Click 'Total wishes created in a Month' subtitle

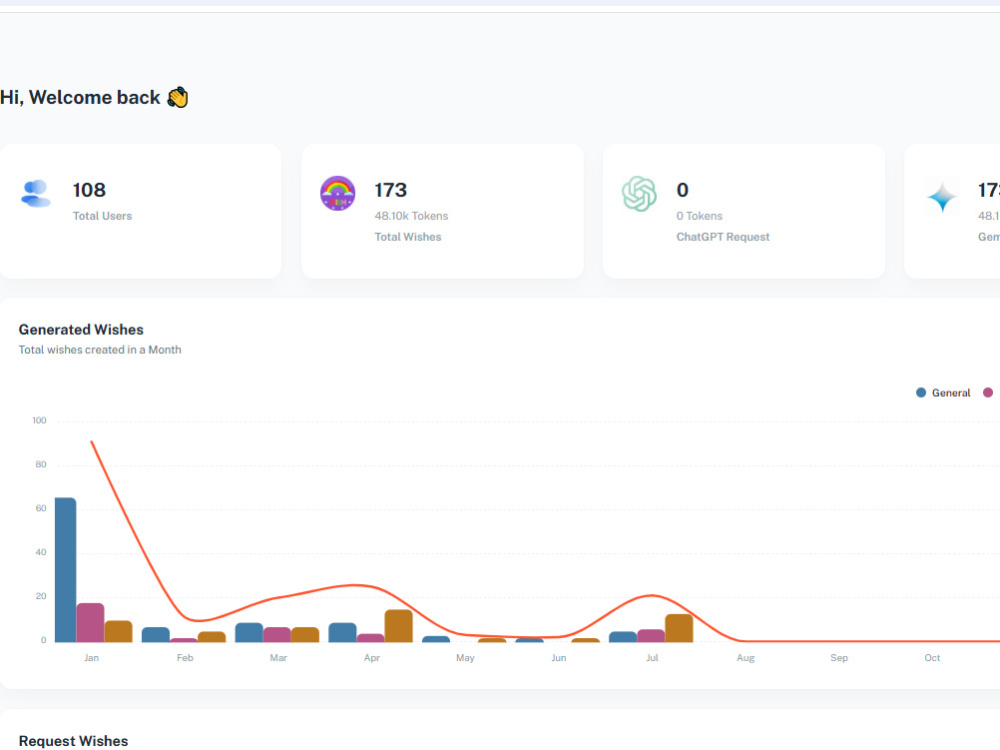tap(99, 349)
